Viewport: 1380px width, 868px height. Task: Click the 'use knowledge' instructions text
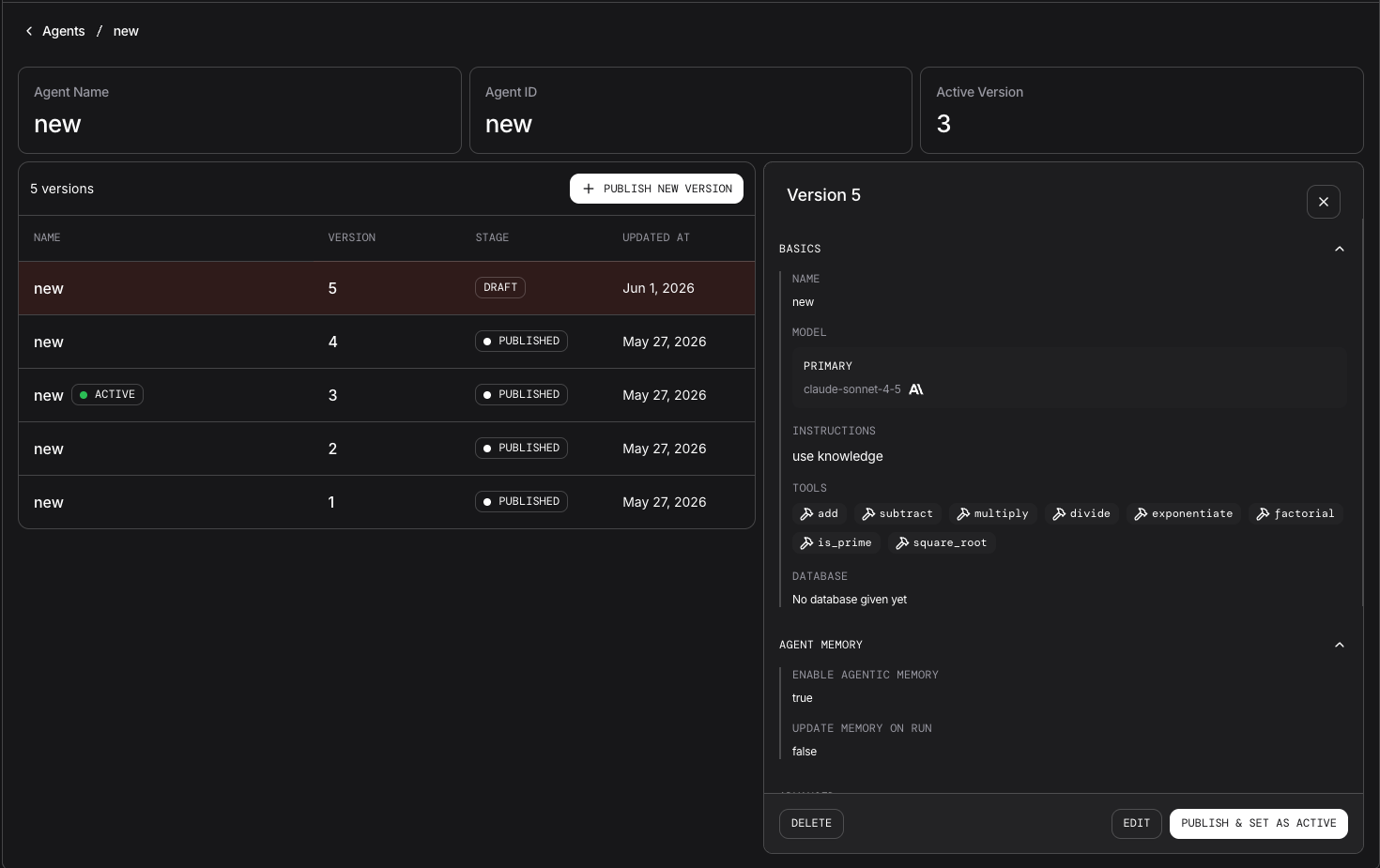[x=837, y=456]
